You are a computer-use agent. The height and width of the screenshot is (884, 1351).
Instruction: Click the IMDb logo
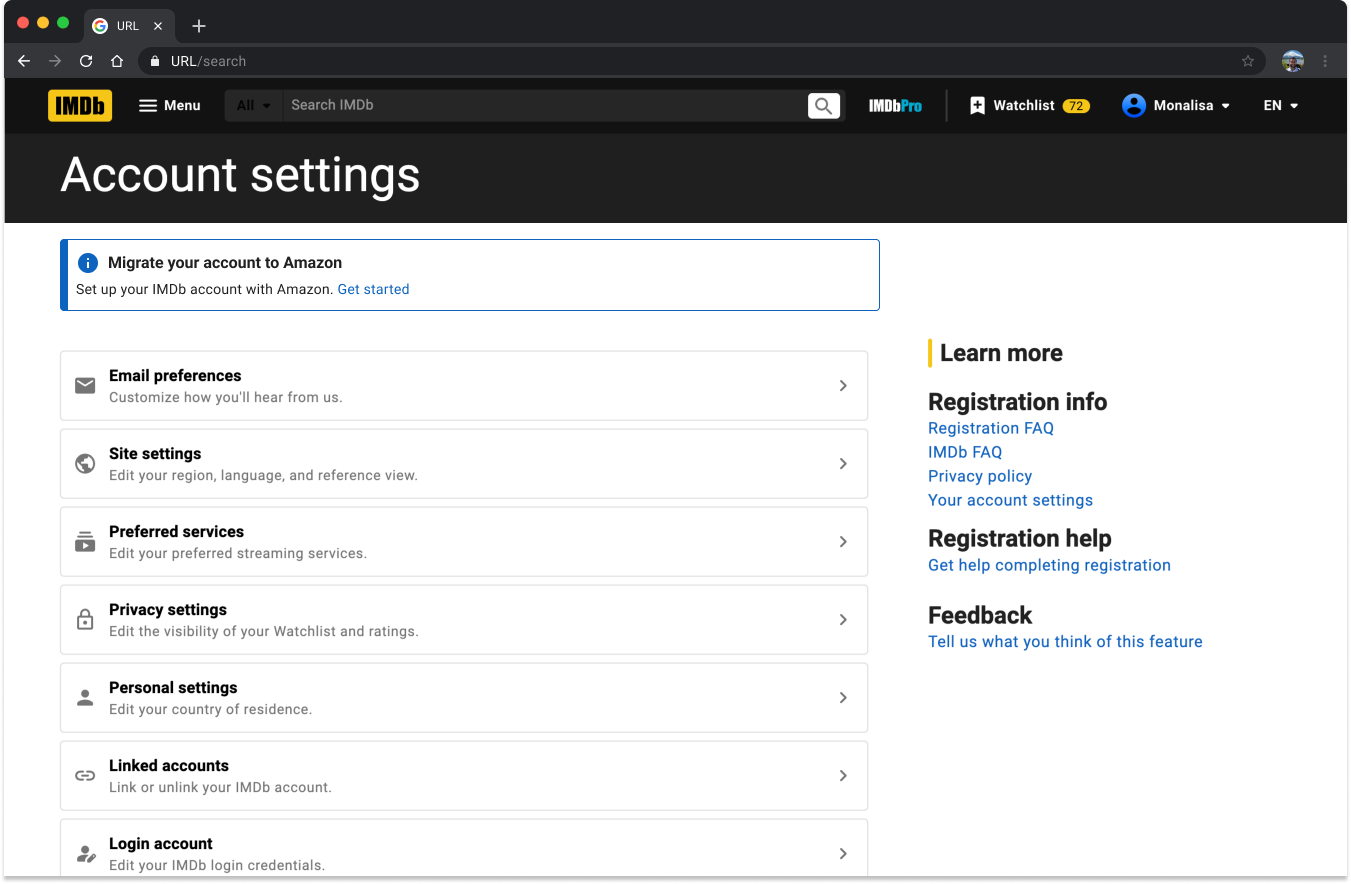point(80,105)
